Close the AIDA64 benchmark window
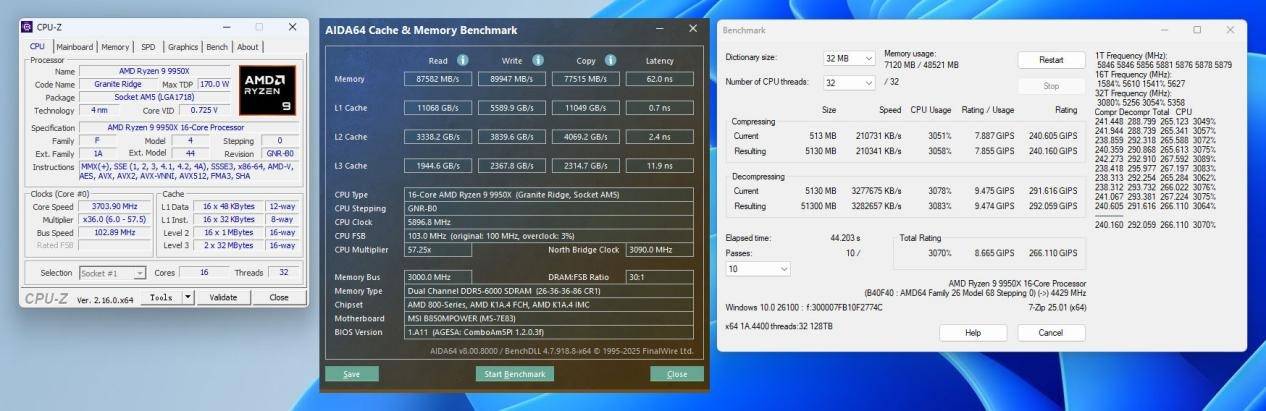 pyautogui.click(x=693, y=29)
